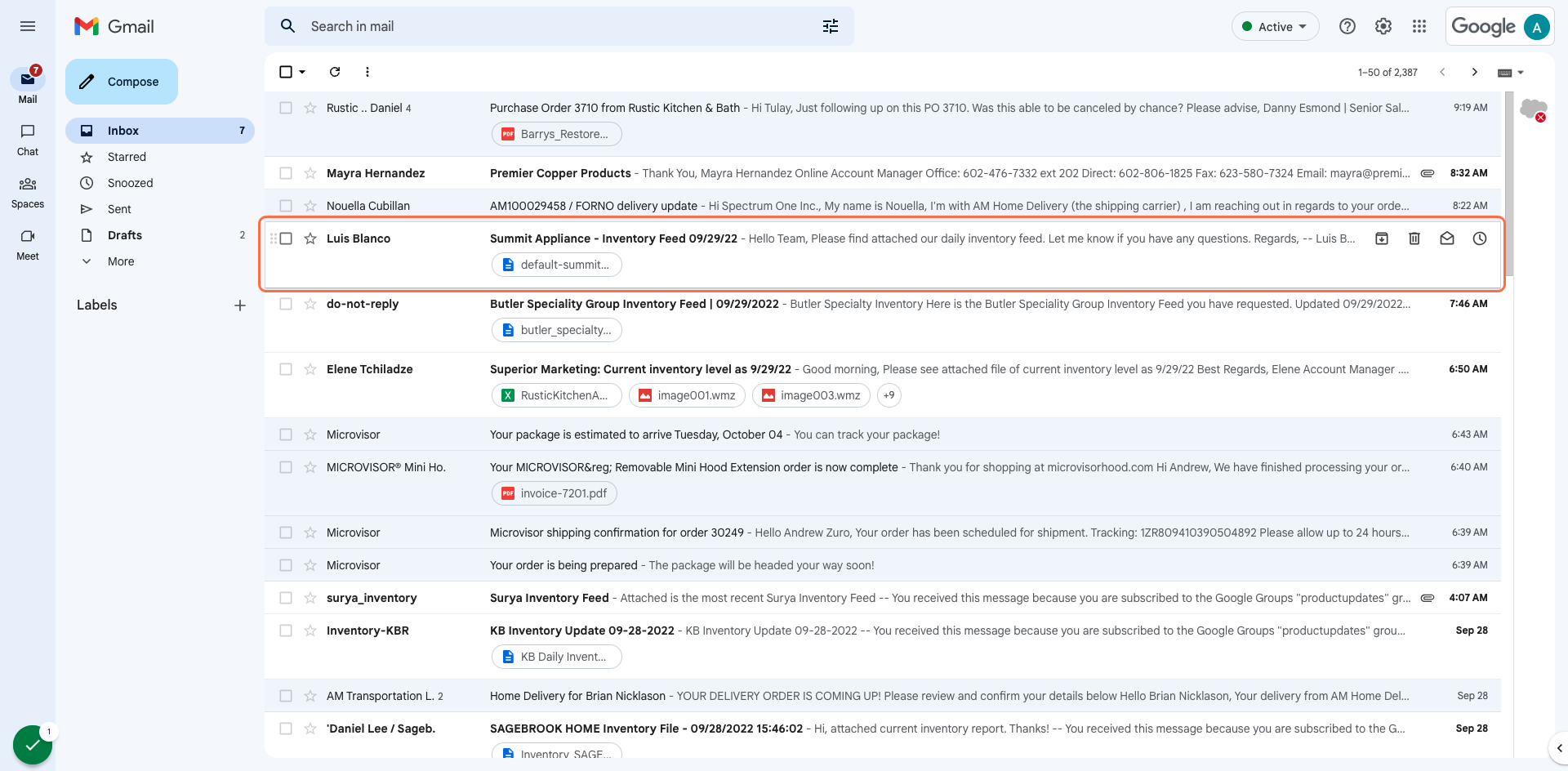Delete the Luis Blanco email
This screenshot has height=771, width=1568.
[x=1414, y=238]
